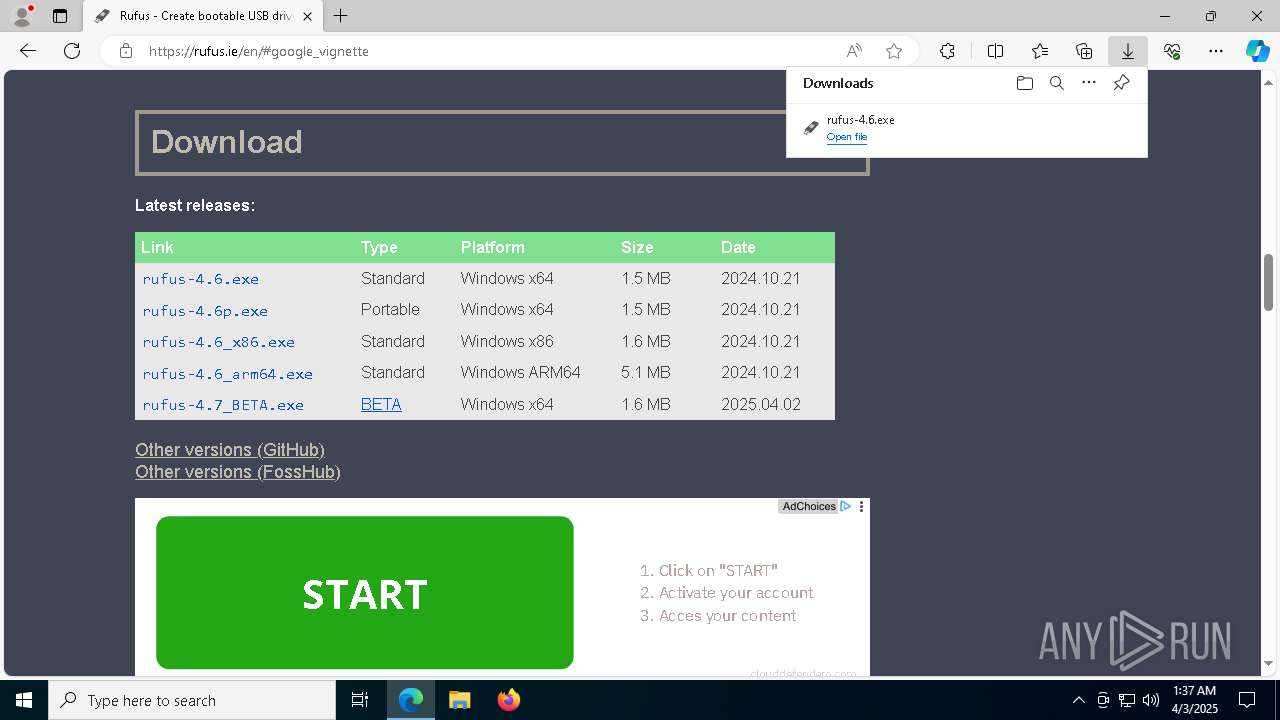This screenshot has width=1280, height=720.
Task: Open Other versions (FossHub) link
Action: (238, 472)
